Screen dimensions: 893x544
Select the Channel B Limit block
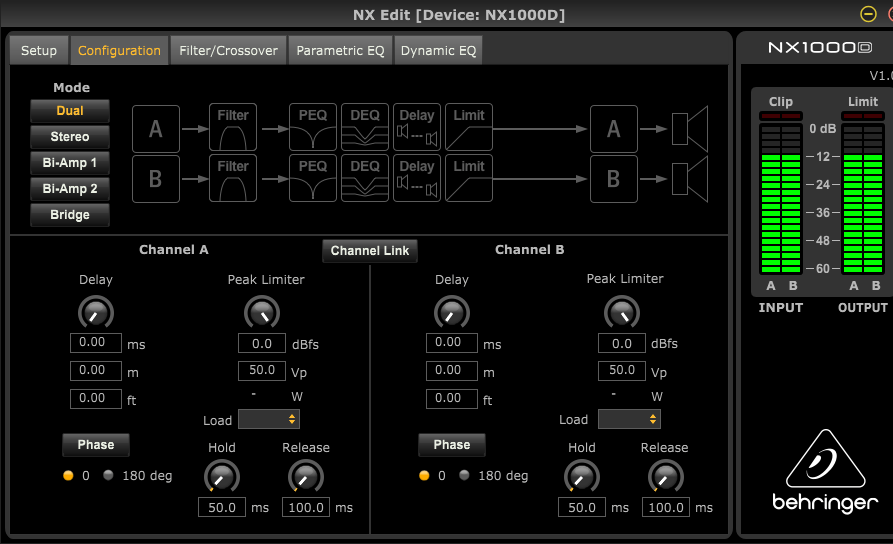(469, 178)
